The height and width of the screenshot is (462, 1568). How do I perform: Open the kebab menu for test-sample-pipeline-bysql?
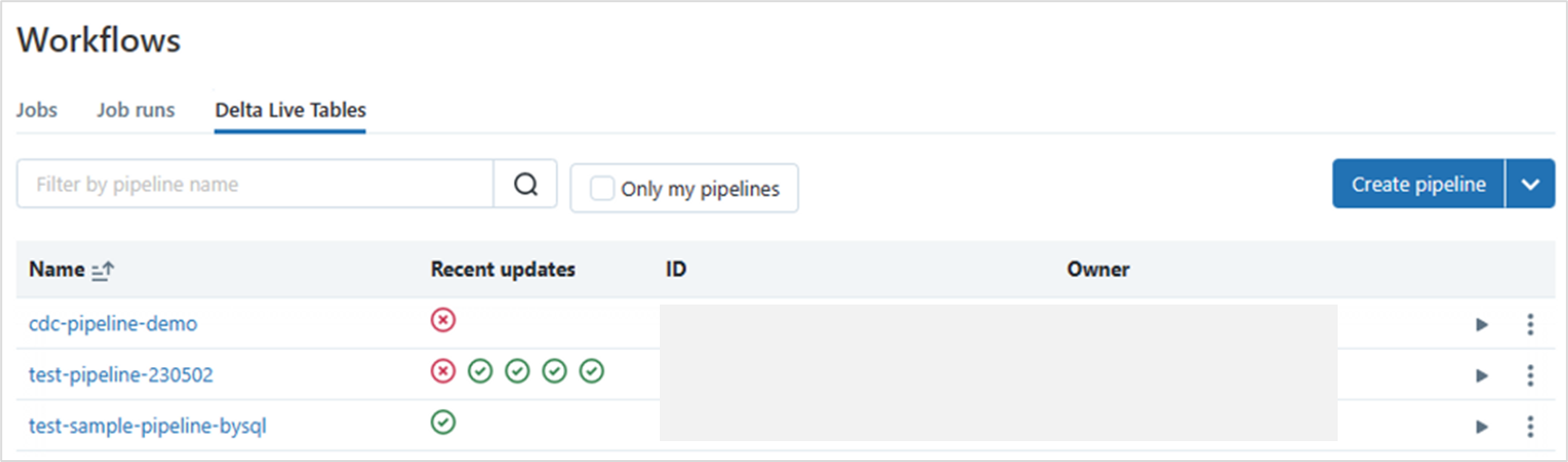[1530, 427]
